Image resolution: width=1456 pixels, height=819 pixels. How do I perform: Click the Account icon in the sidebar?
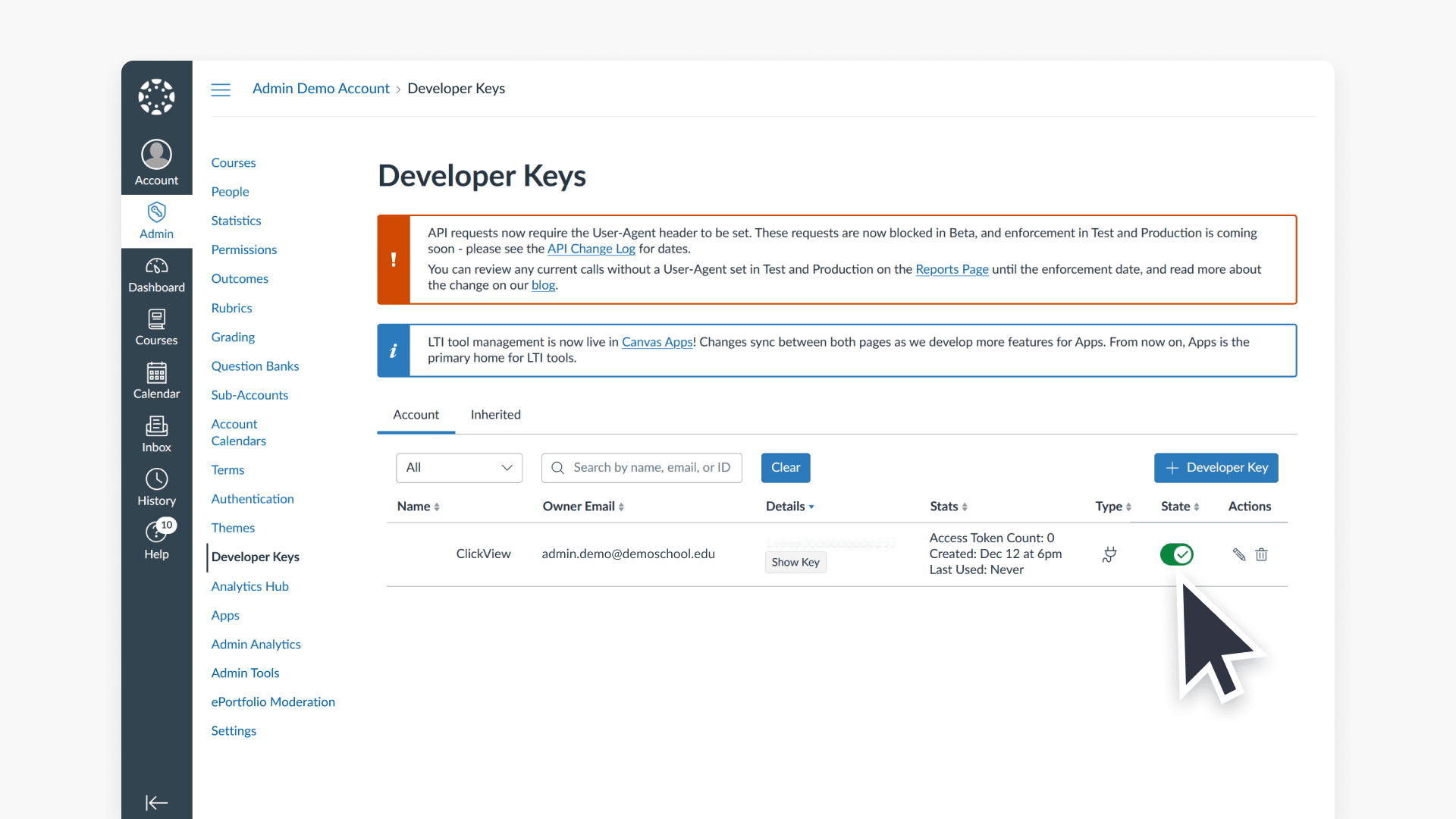156,162
